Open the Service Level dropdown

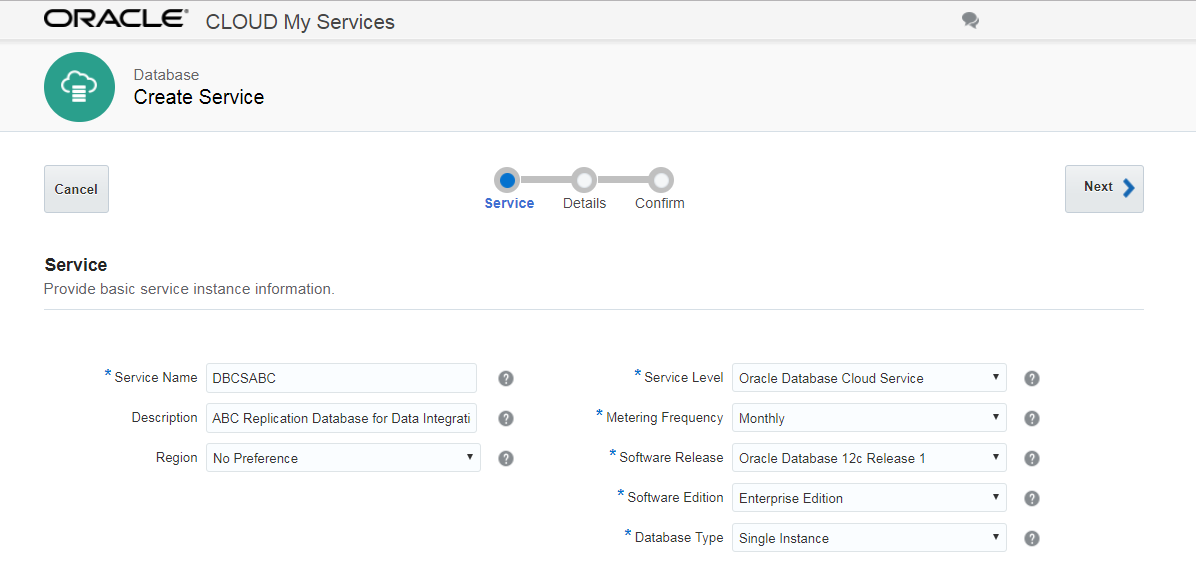(x=869, y=377)
